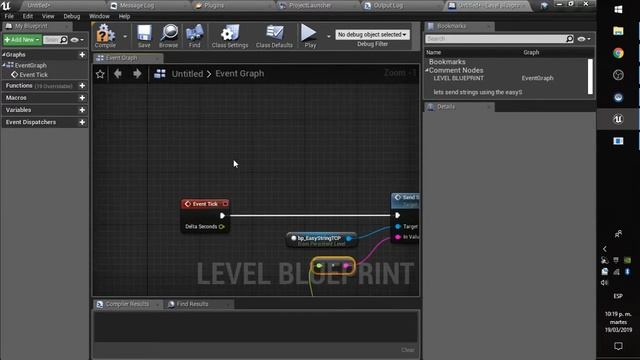Open the Help menu
This screenshot has width=640, height=360.
(124, 16)
